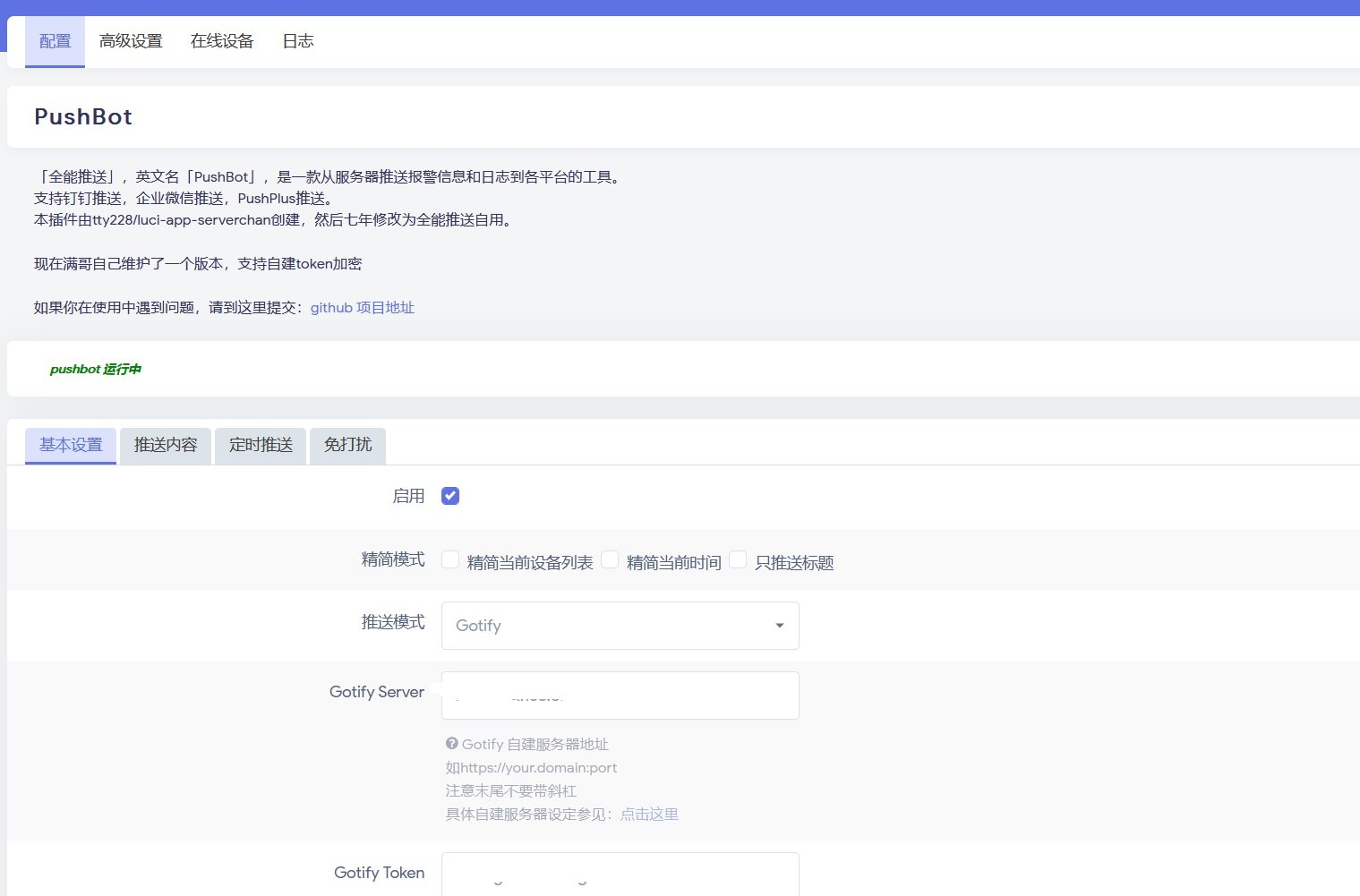The height and width of the screenshot is (896, 1360).
Task: Click the 注意末尾不要带斜杠 hint text
Action: pos(510,791)
